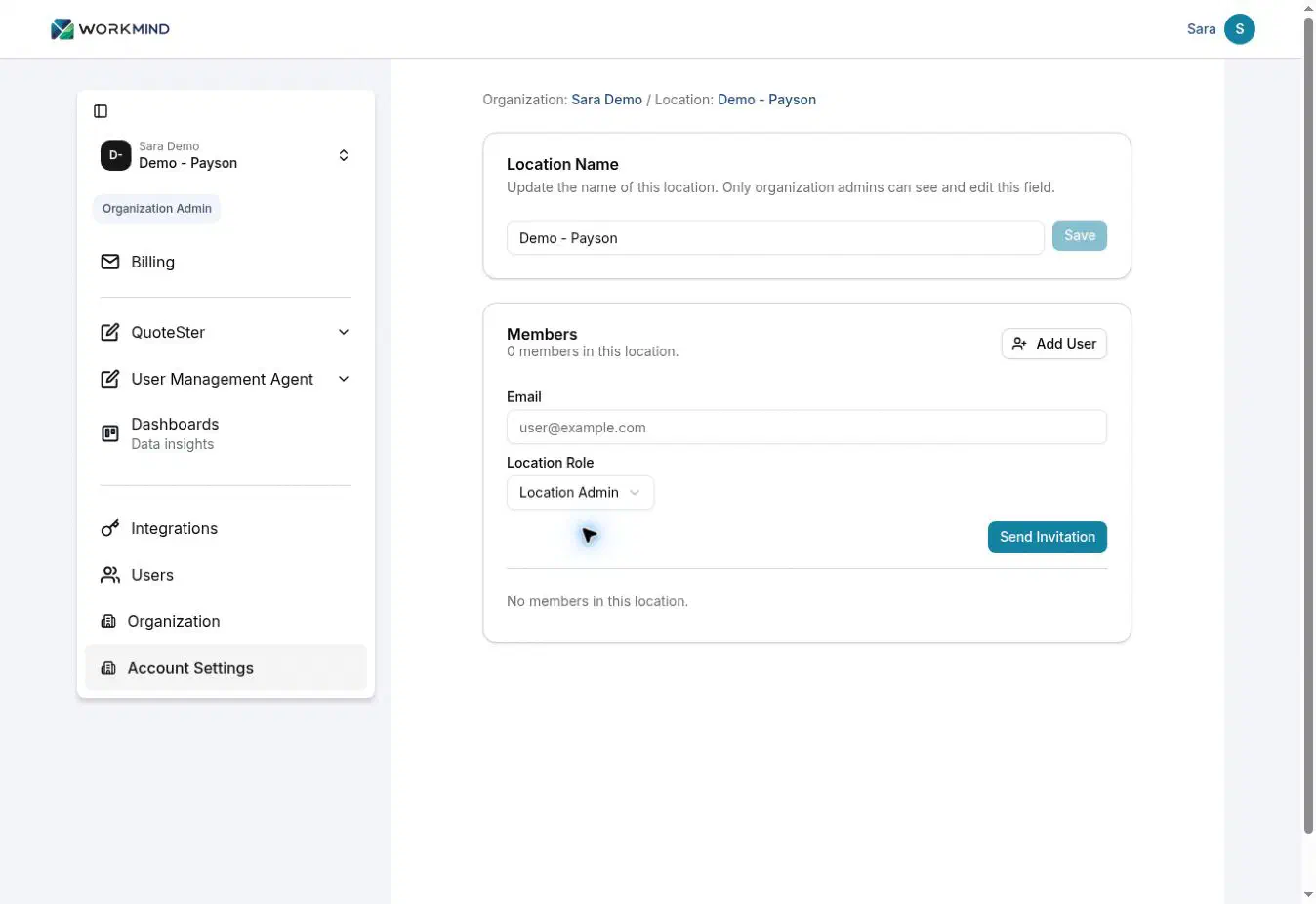Open the Integrations page label
Screen dimensions: 1316x904
175,528
